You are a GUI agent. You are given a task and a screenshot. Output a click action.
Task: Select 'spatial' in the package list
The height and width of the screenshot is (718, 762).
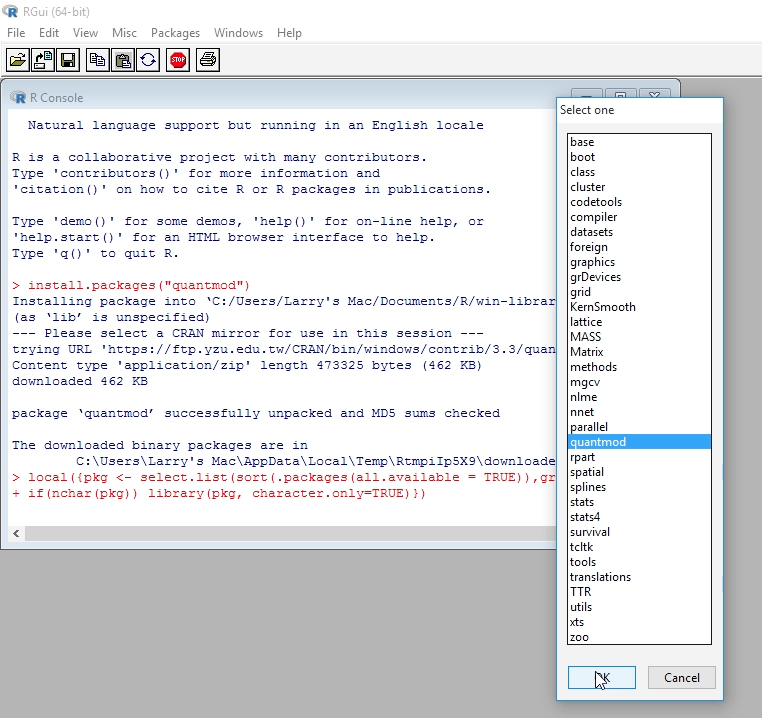pos(639,472)
